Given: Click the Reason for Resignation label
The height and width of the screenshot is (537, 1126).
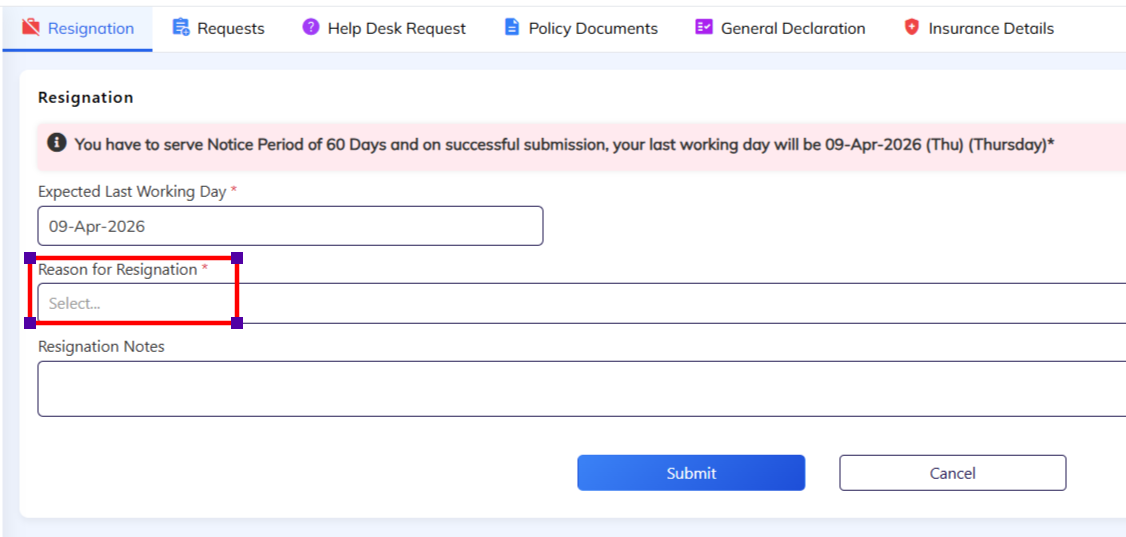Looking at the screenshot, I should click(x=117, y=270).
